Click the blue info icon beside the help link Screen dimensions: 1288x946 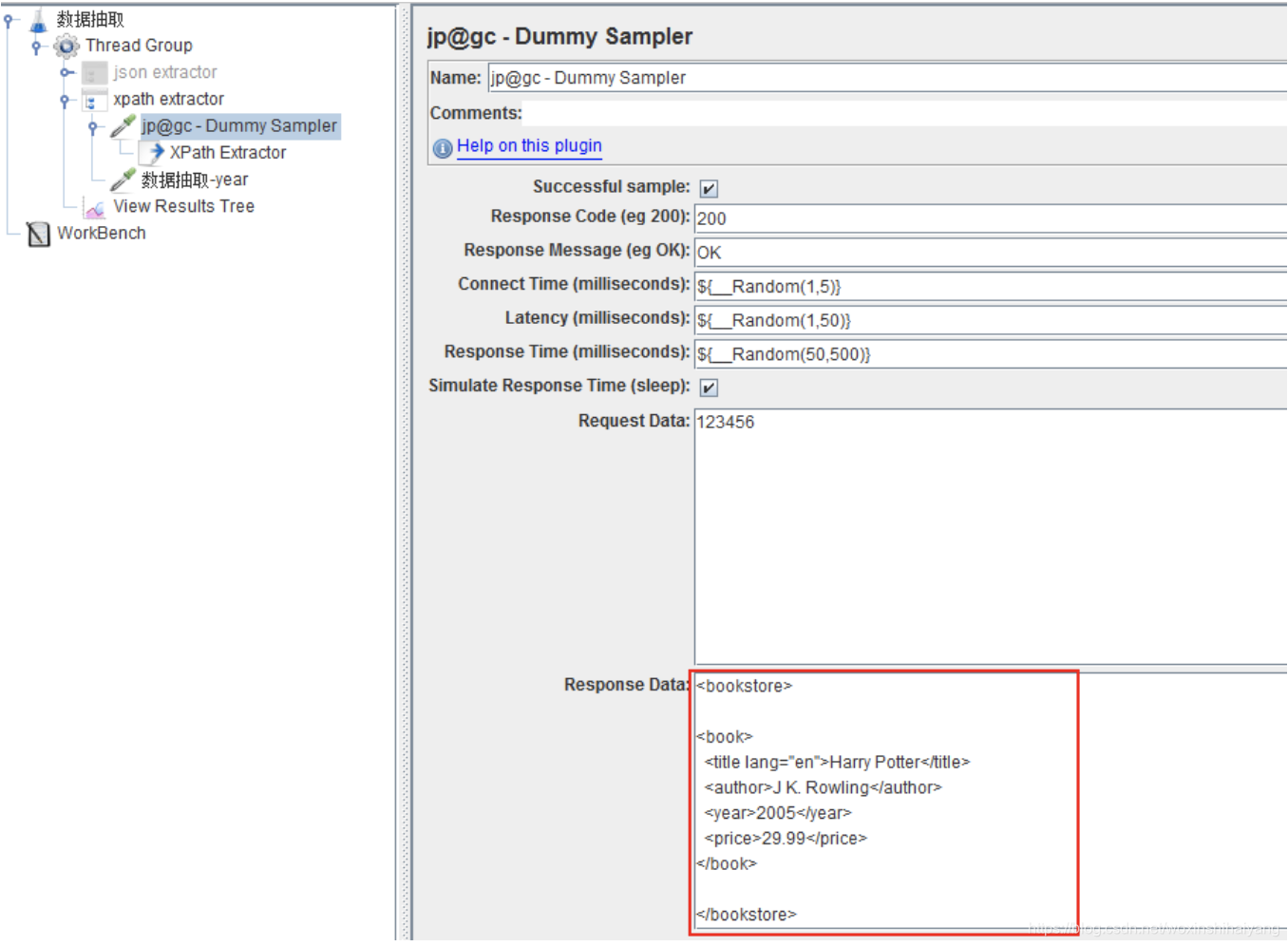click(x=443, y=148)
